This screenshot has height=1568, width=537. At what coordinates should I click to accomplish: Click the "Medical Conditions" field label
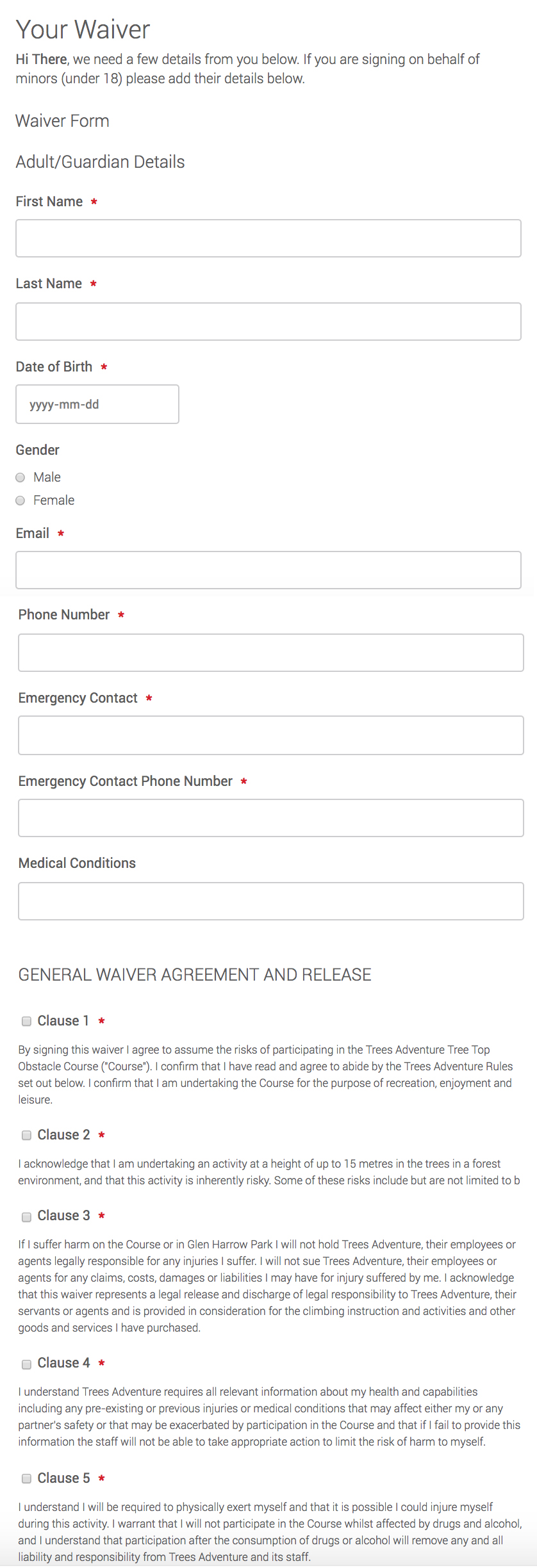click(x=77, y=863)
